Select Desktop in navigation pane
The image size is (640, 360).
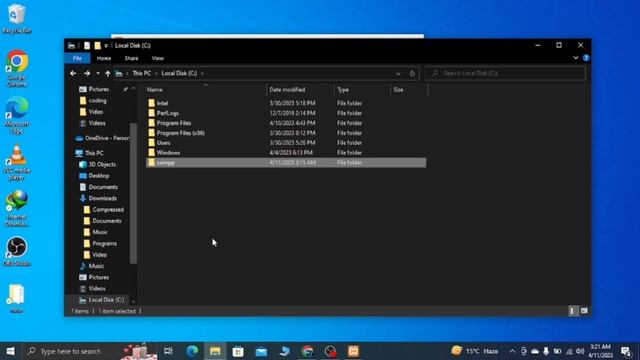tap(99, 176)
